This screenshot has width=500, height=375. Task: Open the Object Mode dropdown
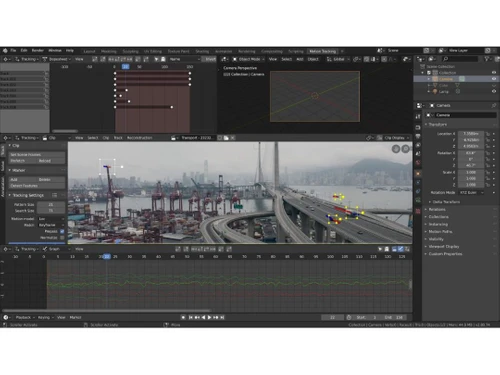(248, 59)
